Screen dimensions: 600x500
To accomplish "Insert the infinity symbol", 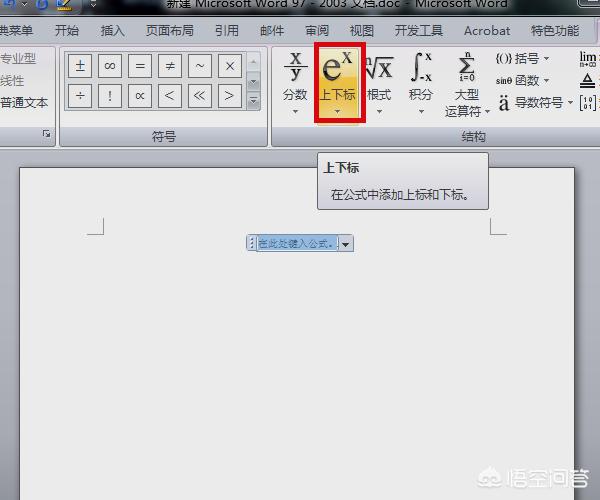I will point(110,66).
